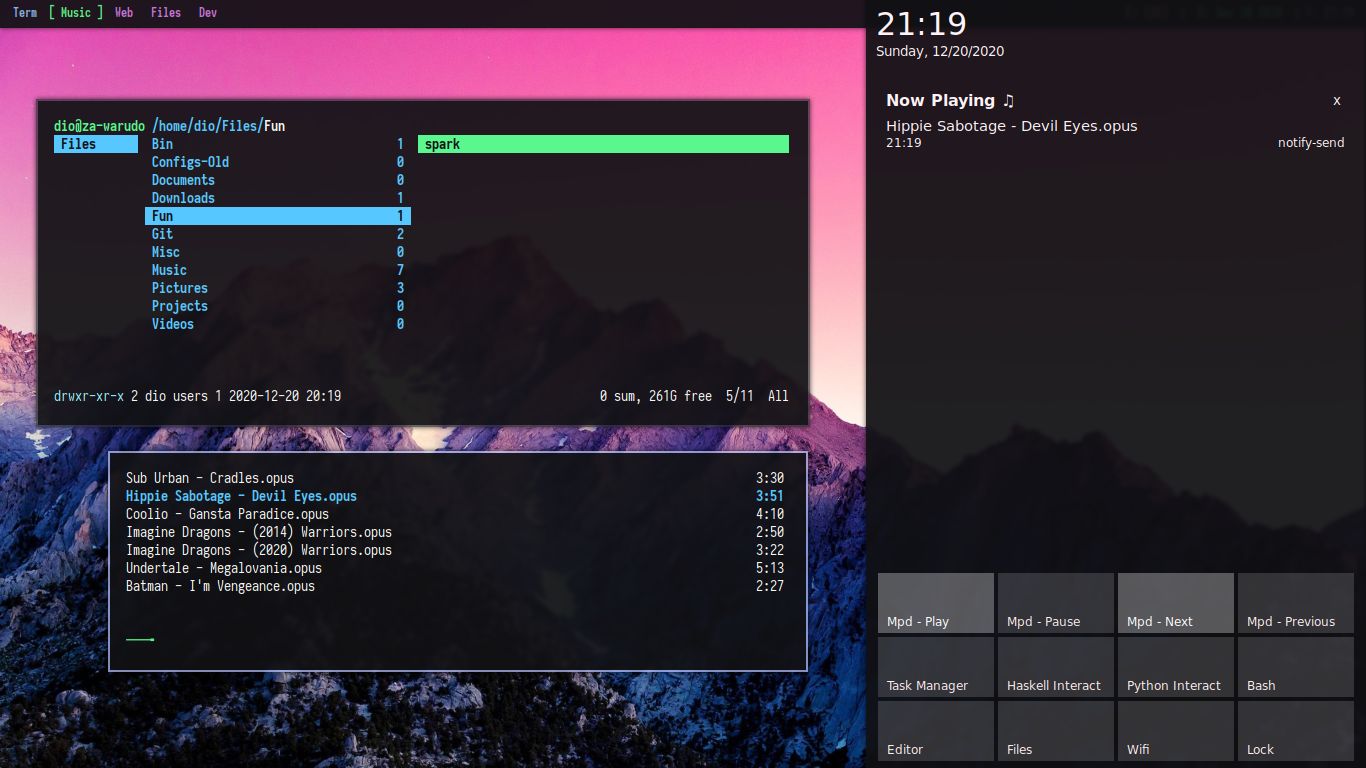The image size is (1366, 768).
Task: Open the Music directory in the file manager
Action: click(169, 270)
